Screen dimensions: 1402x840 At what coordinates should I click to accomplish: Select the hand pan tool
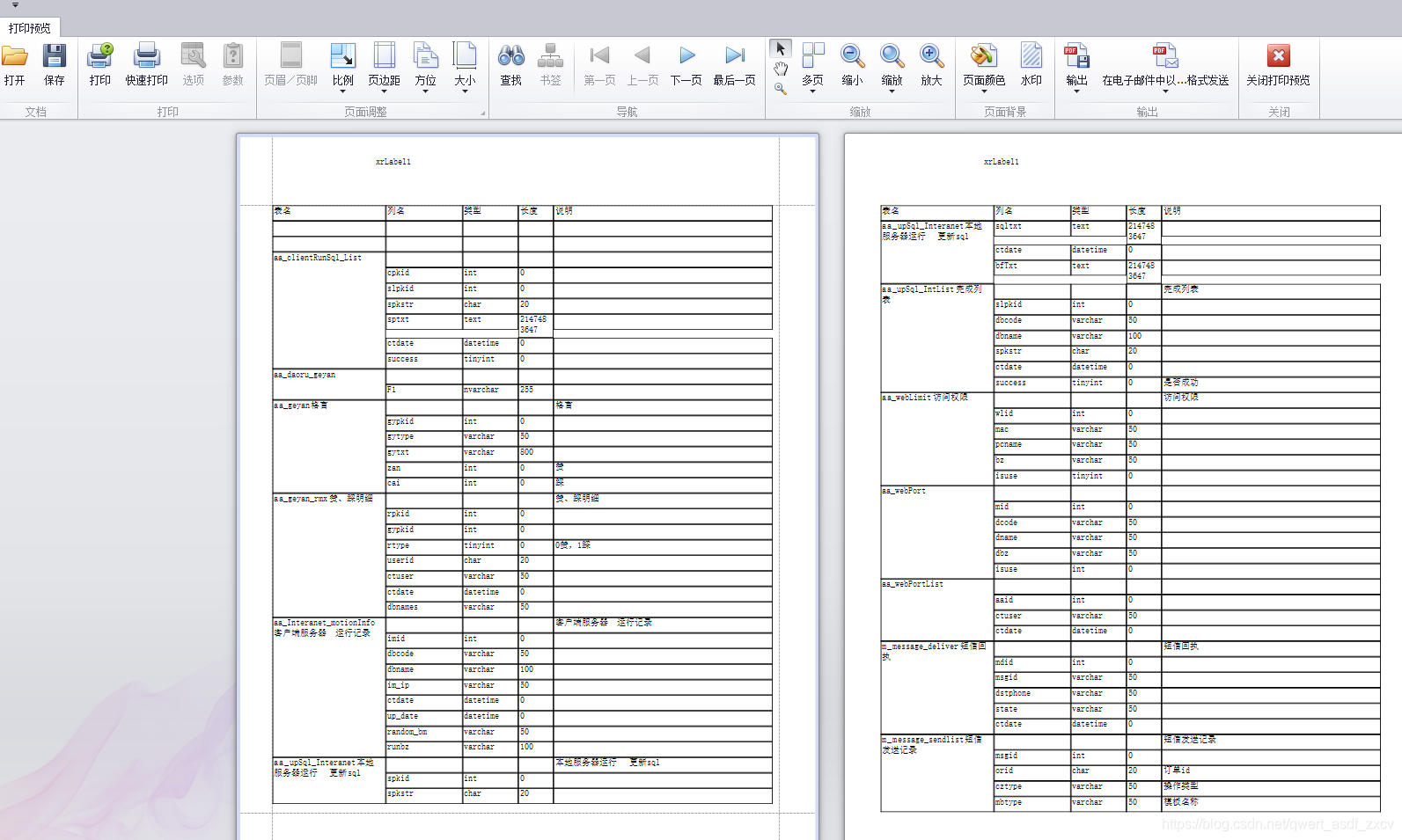[x=781, y=69]
